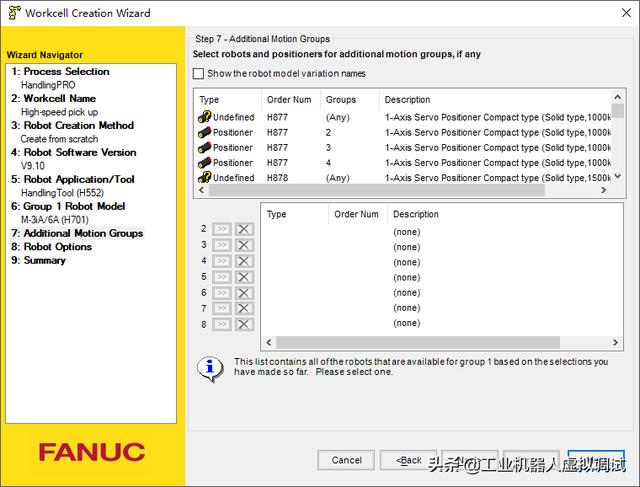Select the (none) entry for group 5

(x=407, y=278)
